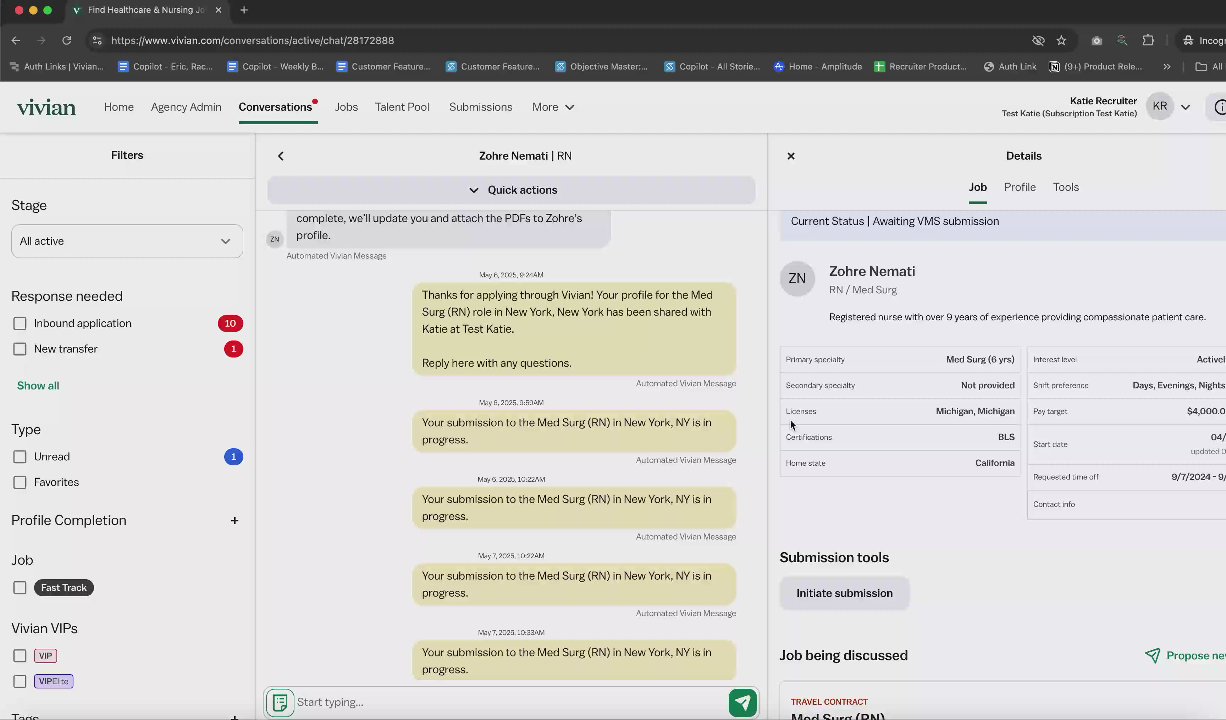Image resolution: width=1226 pixels, height=720 pixels.
Task: Open the More navigation dropdown
Action: (553, 107)
